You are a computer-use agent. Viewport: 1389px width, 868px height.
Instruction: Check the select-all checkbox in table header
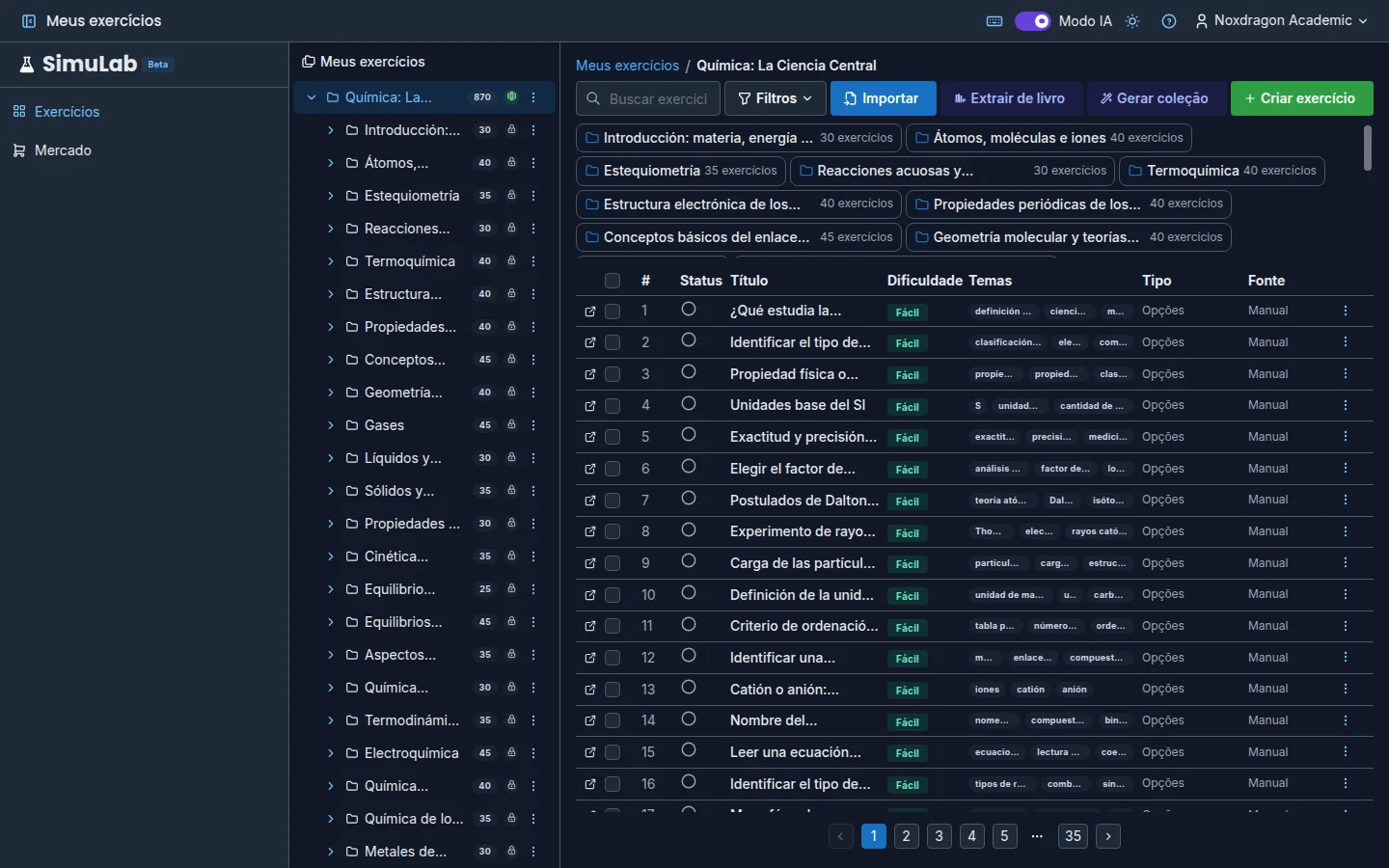pos(613,281)
